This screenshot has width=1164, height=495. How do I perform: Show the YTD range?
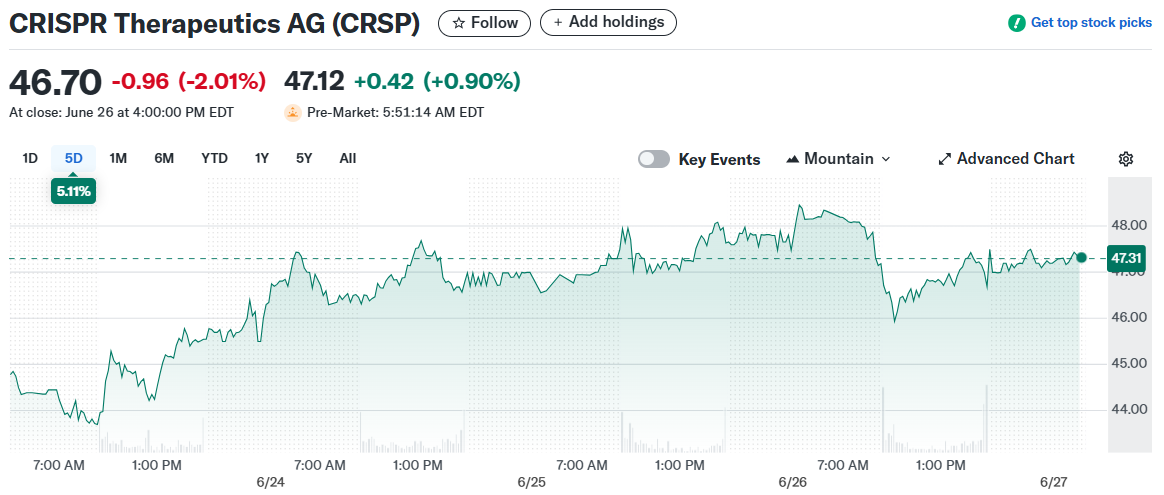(x=215, y=158)
